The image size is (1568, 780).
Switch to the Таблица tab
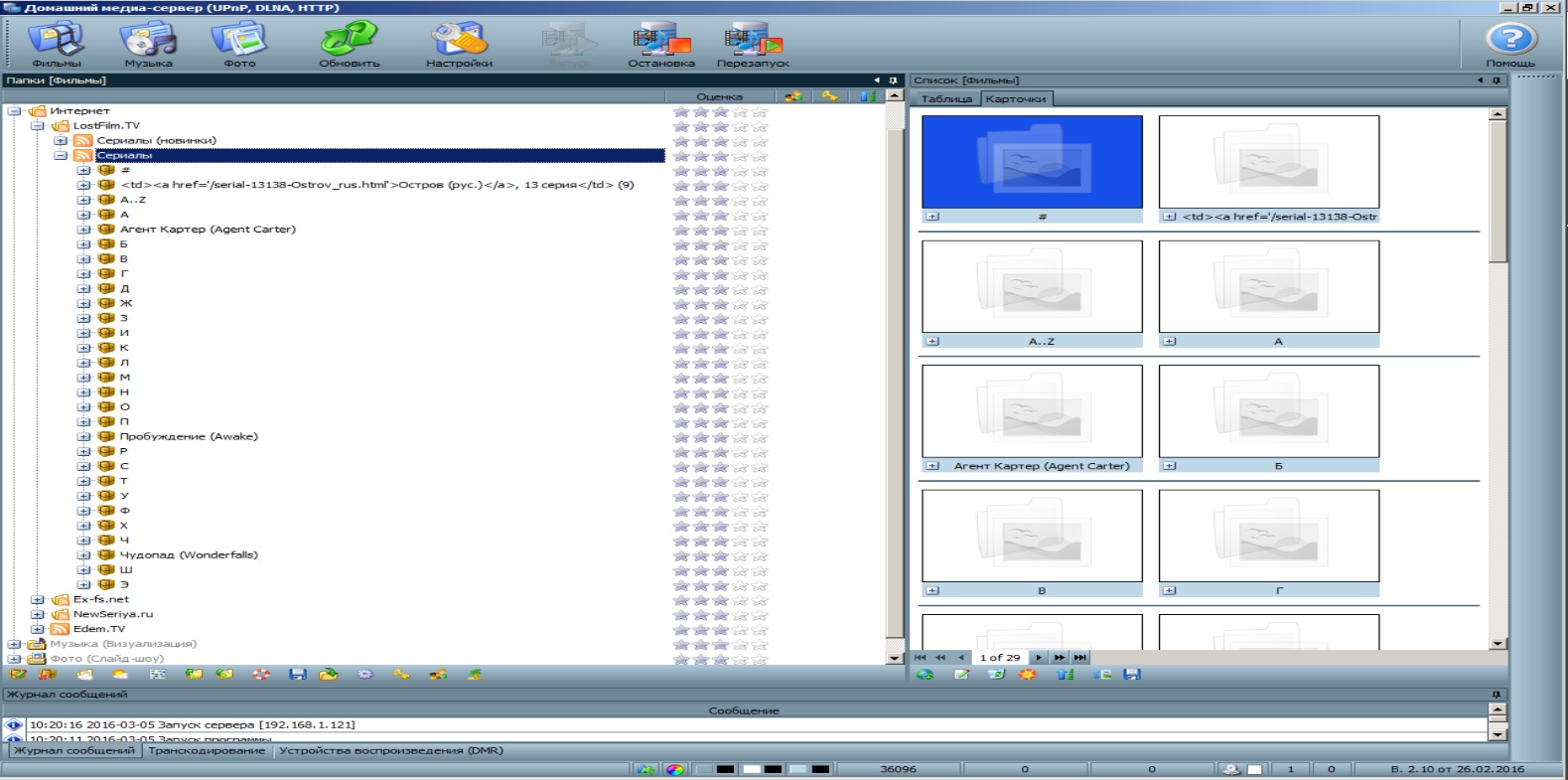(x=945, y=99)
